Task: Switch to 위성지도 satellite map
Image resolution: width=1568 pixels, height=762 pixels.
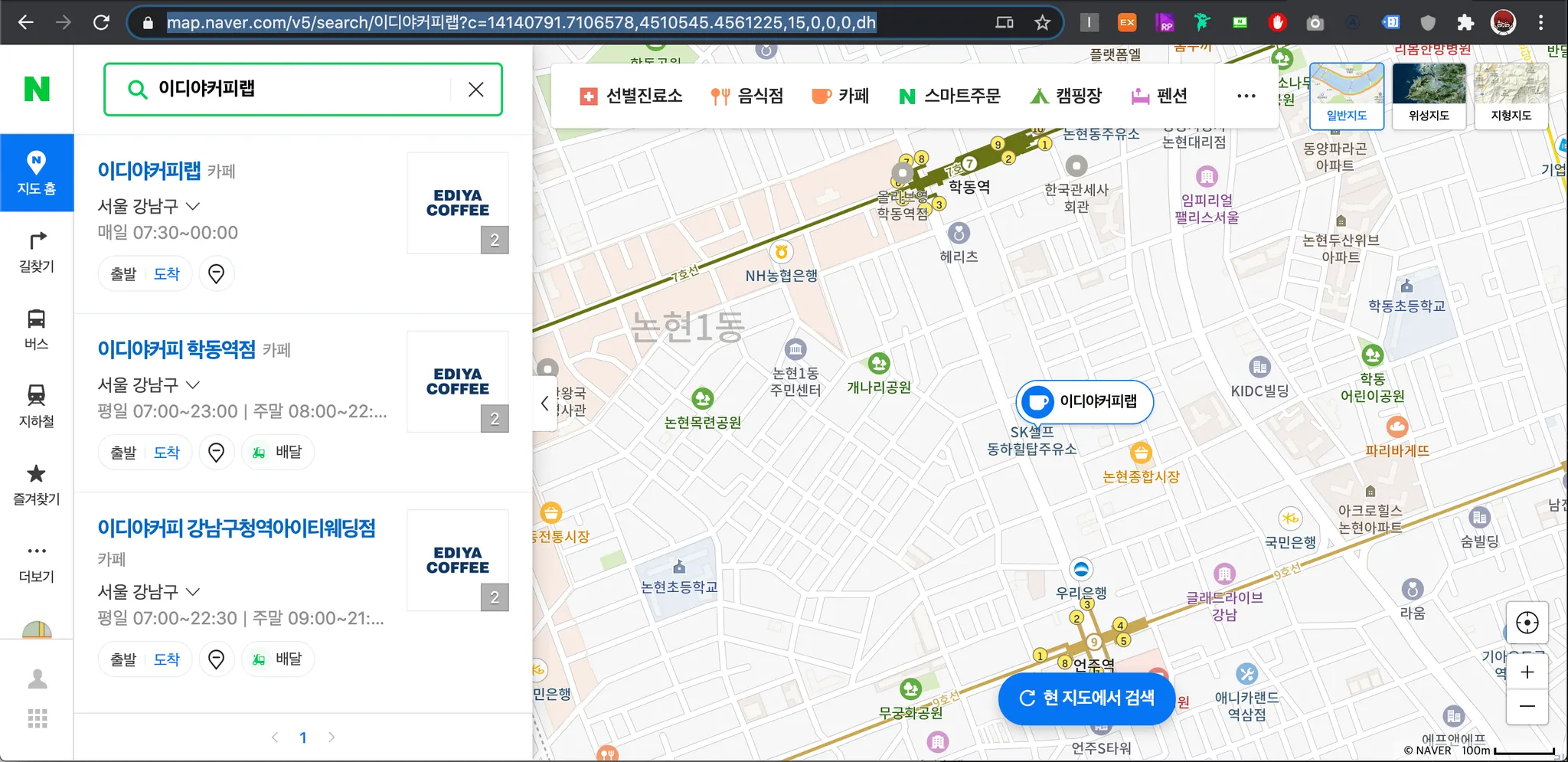Action: [1429, 96]
